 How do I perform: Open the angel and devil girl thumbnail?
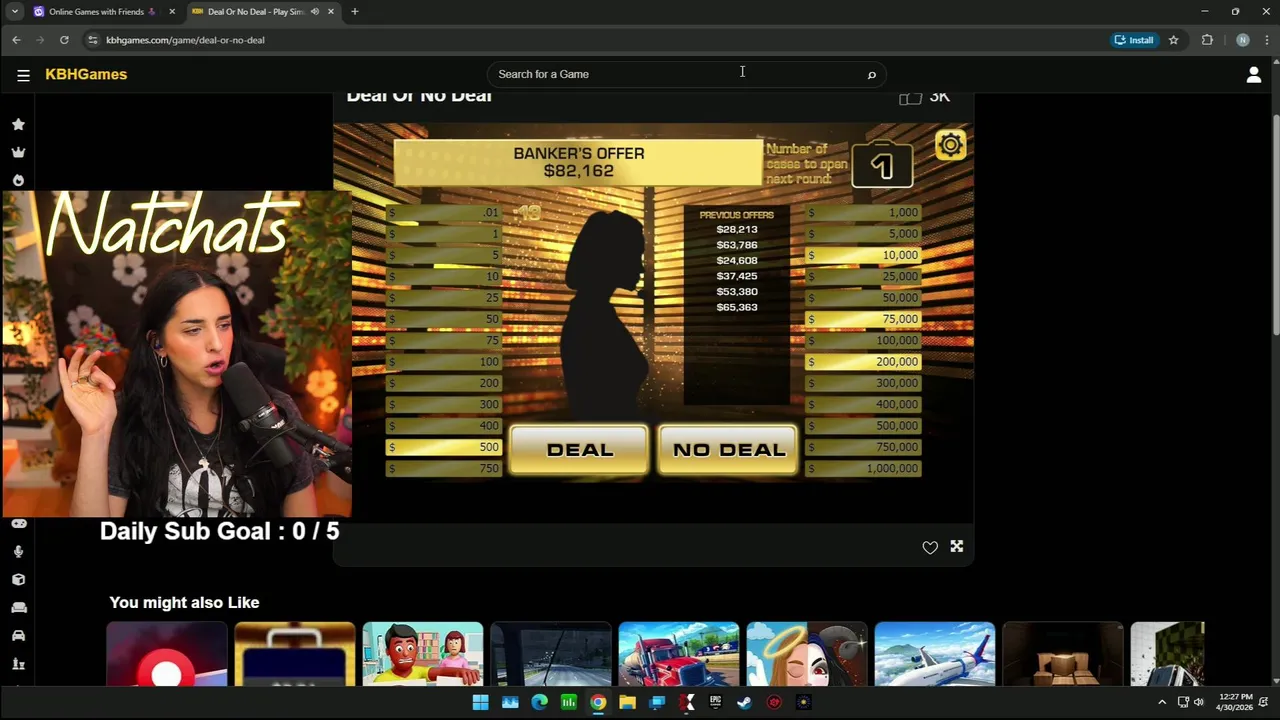point(807,654)
